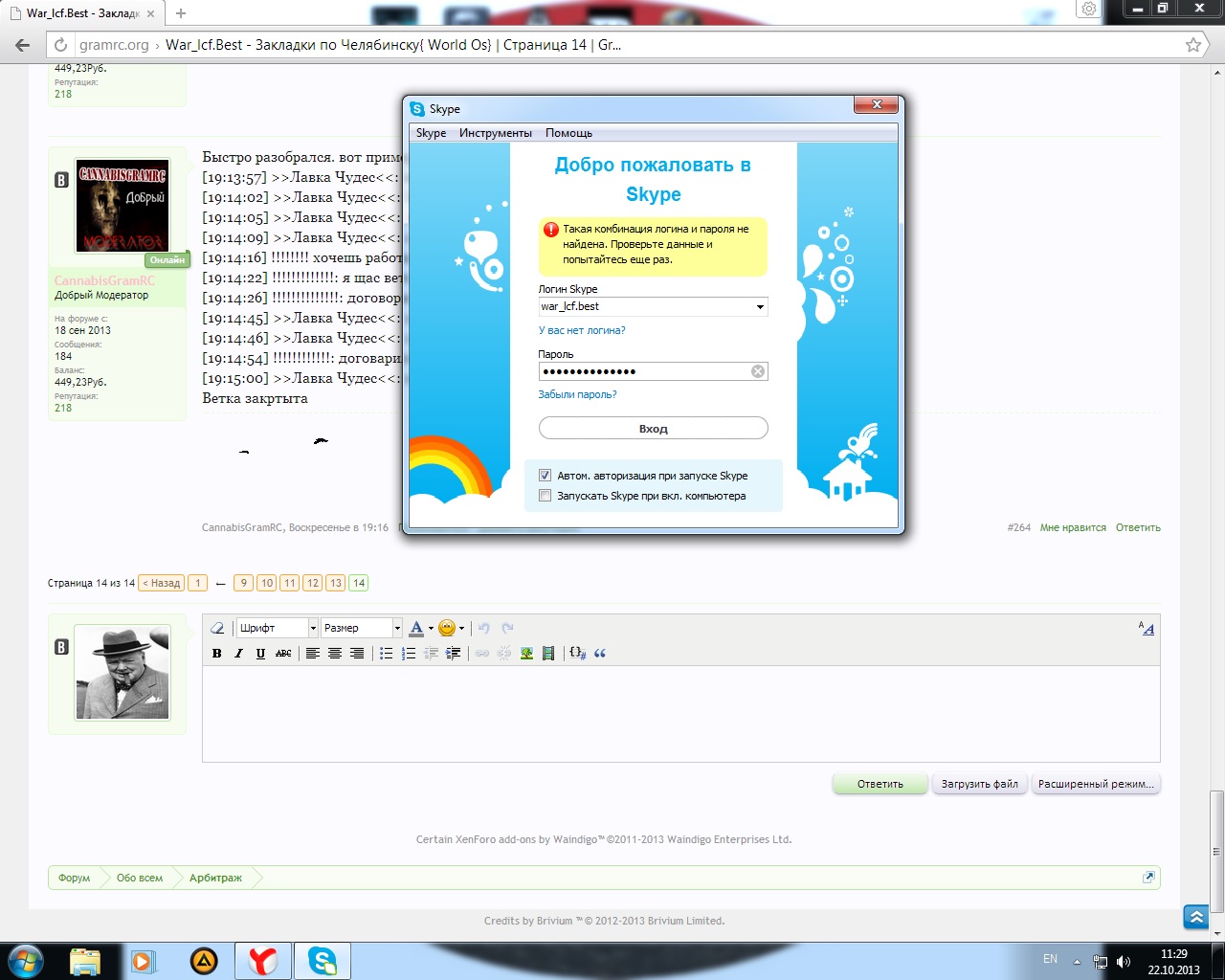
Task: Open the Skype menu in the Skype window
Action: [x=431, y=133]
